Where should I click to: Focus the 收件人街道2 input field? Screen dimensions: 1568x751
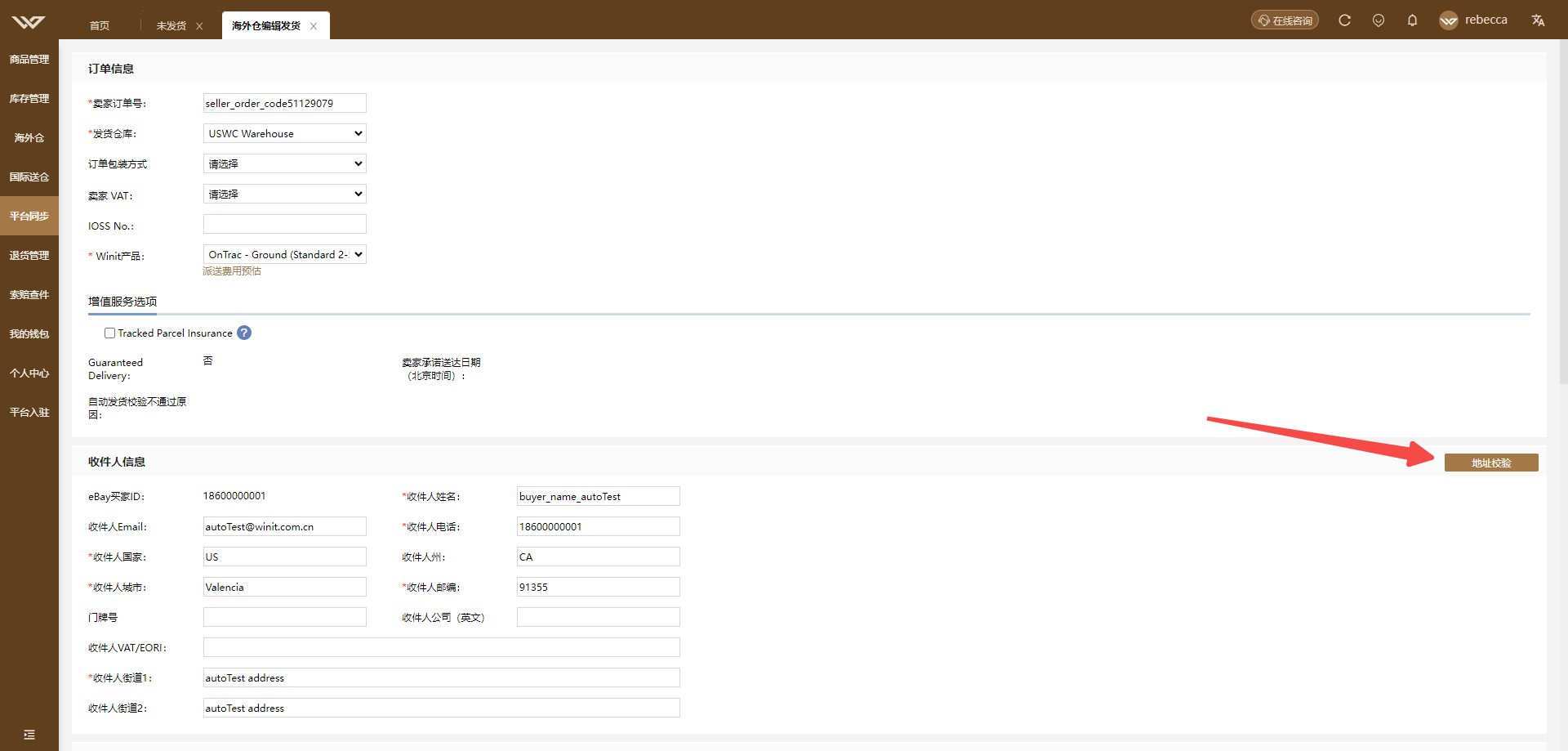tap(441, 708)
